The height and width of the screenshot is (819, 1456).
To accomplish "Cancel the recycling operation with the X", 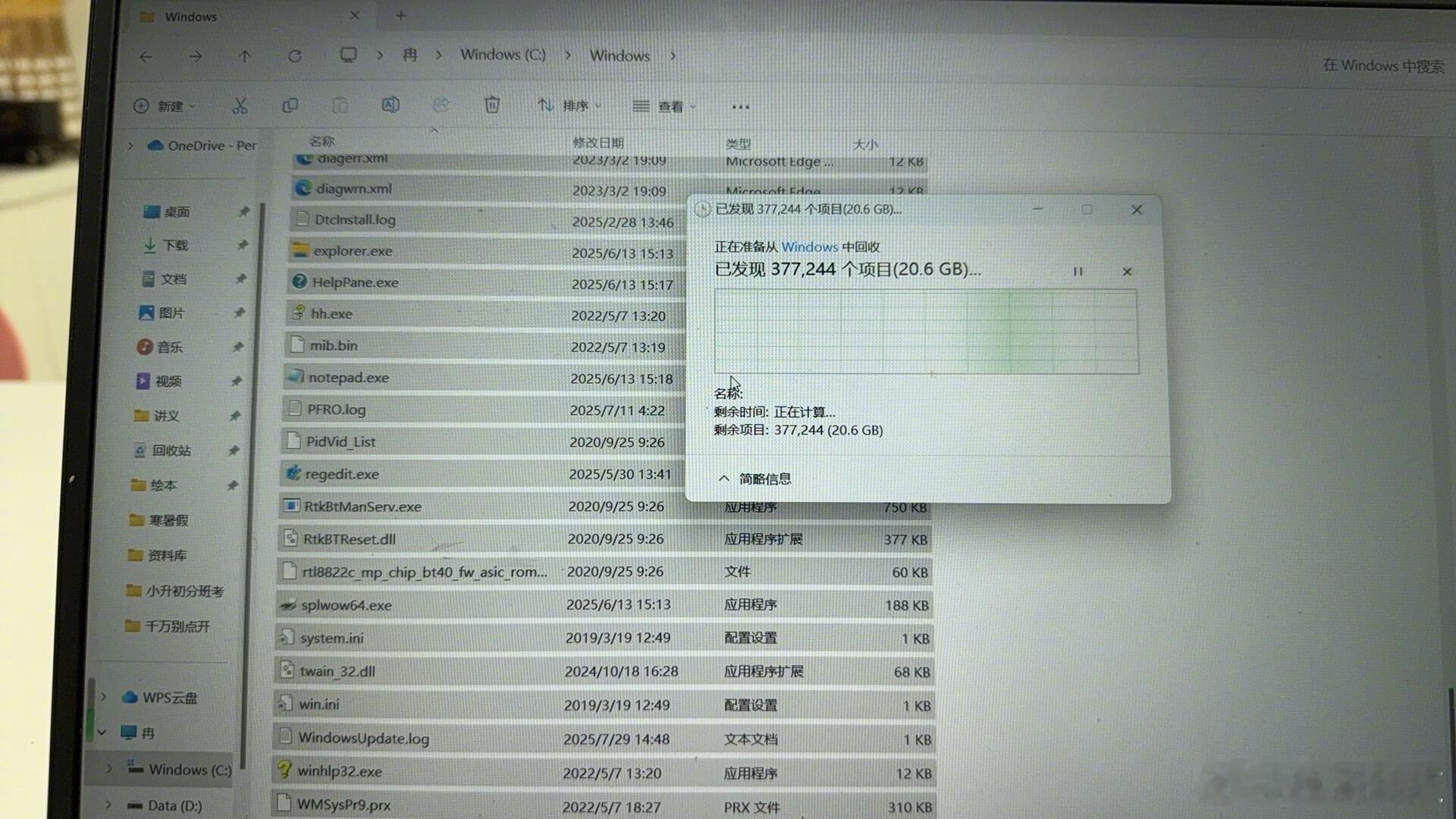I will click(1127, 271).
